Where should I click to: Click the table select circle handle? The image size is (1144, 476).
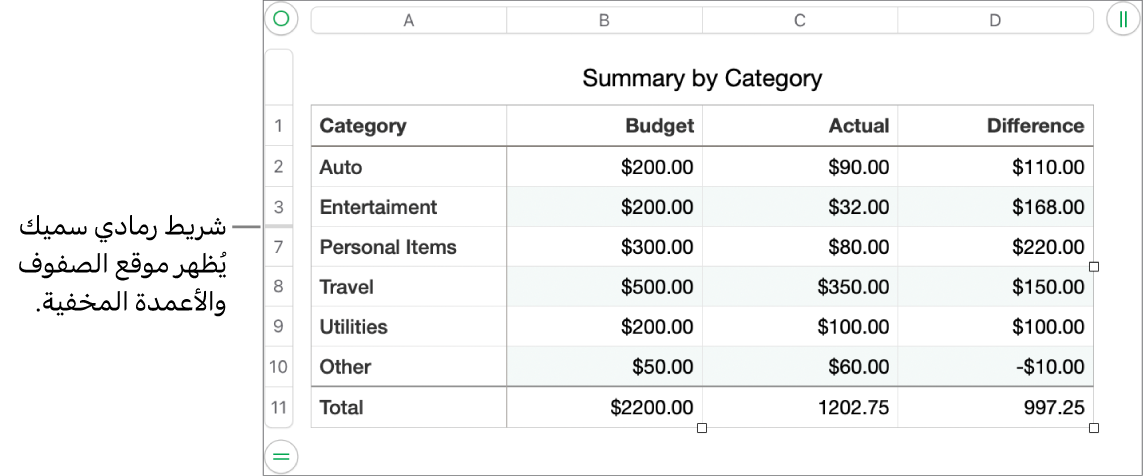281,19
